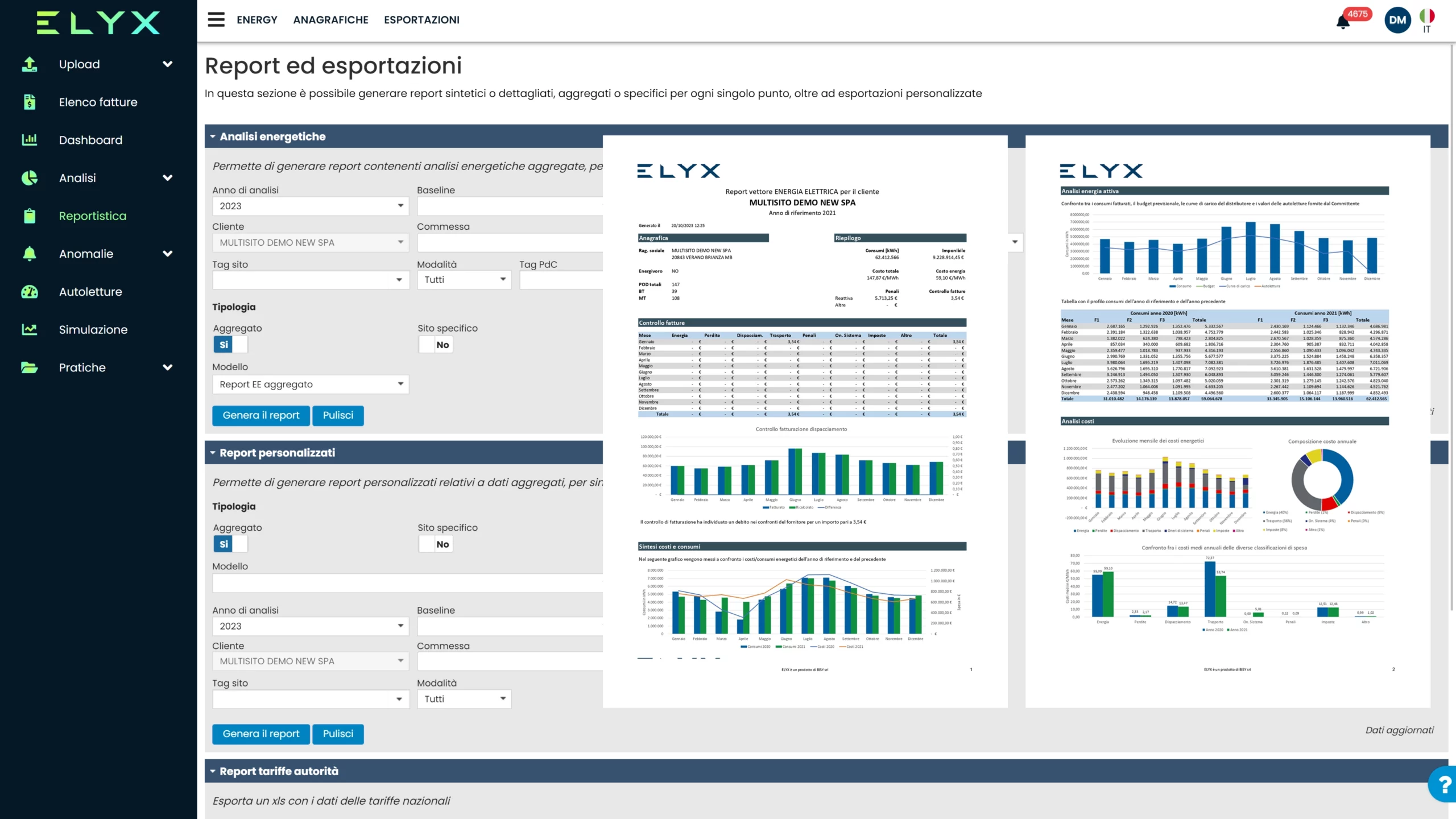Click Pulisci in Report personalizzati section
The height and width of the screenshot is (819, 1456).
pos(338,734)
